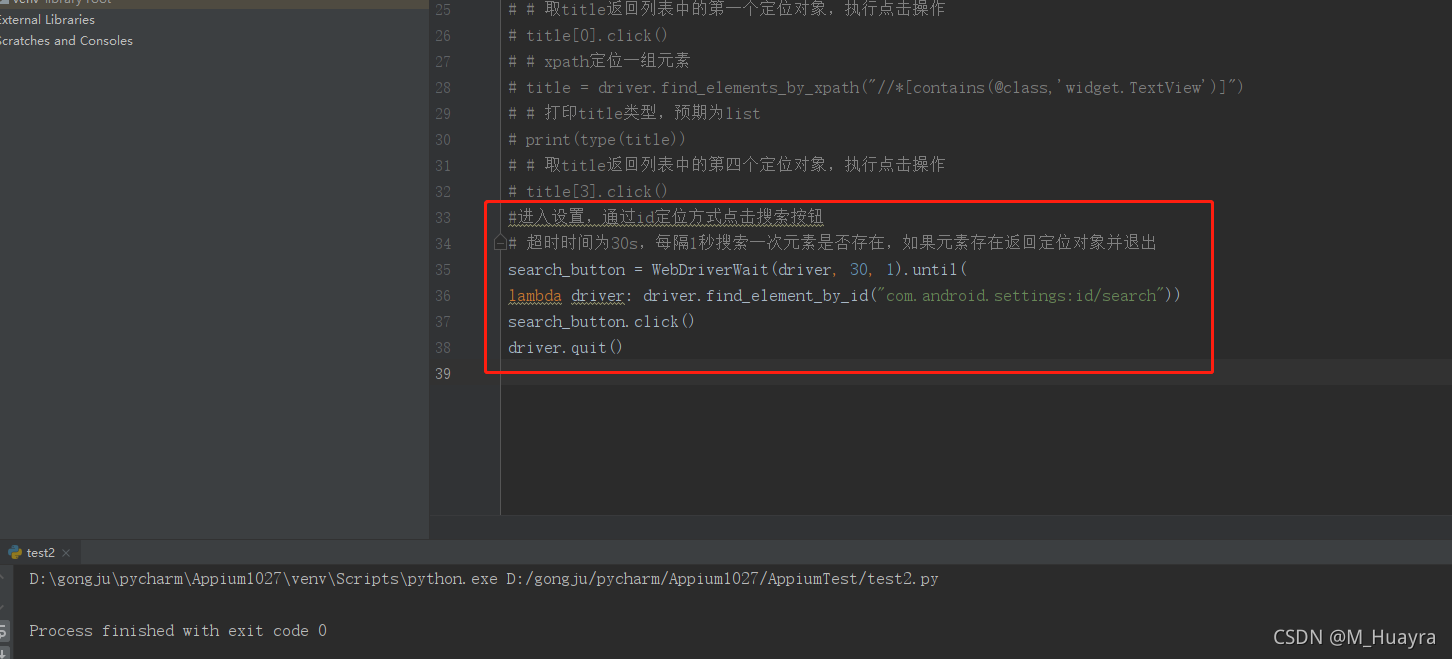
Task: Select External Libraries in project tree
Action: coord(47,19)
